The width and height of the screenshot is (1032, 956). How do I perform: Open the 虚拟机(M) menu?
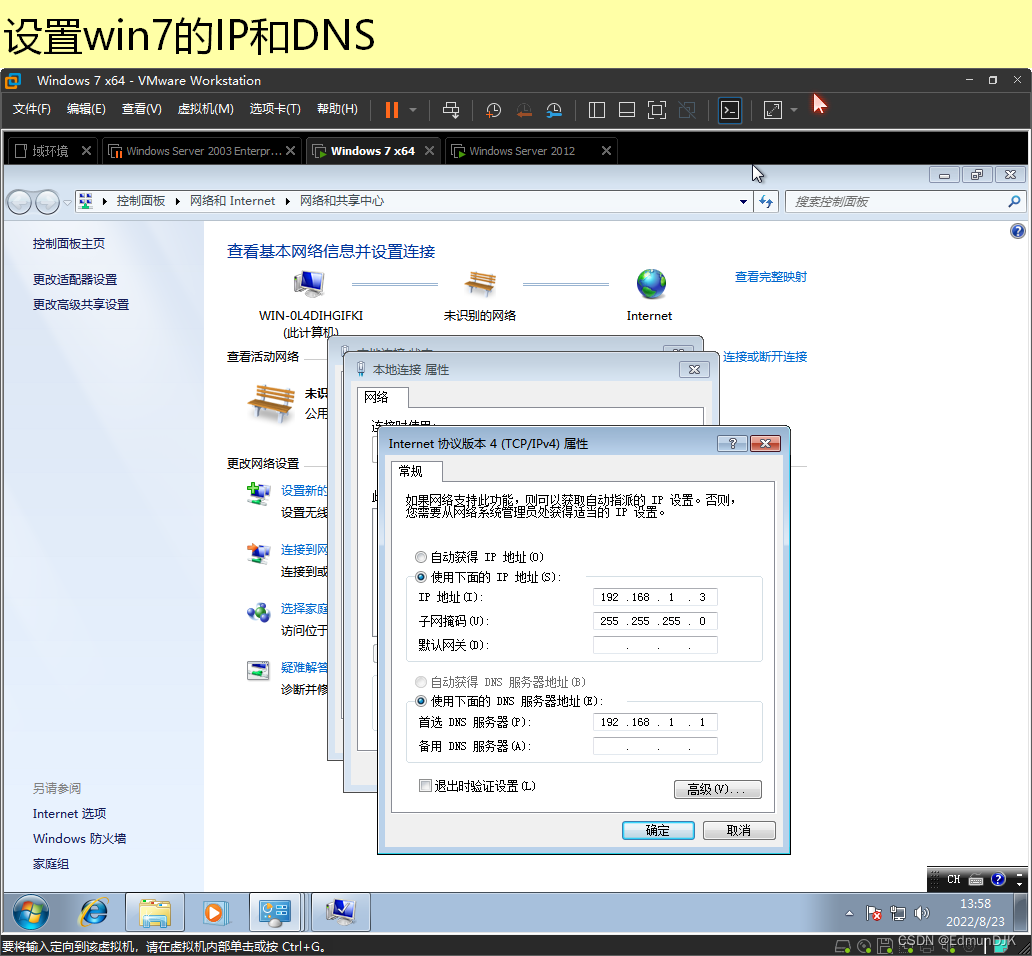pos(205,109)
